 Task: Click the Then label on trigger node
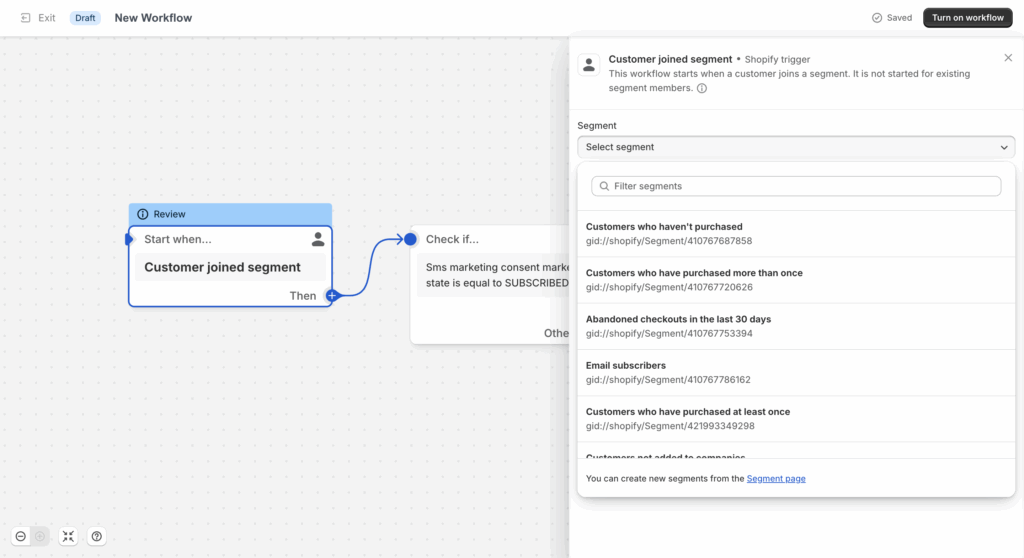(302, 296)
